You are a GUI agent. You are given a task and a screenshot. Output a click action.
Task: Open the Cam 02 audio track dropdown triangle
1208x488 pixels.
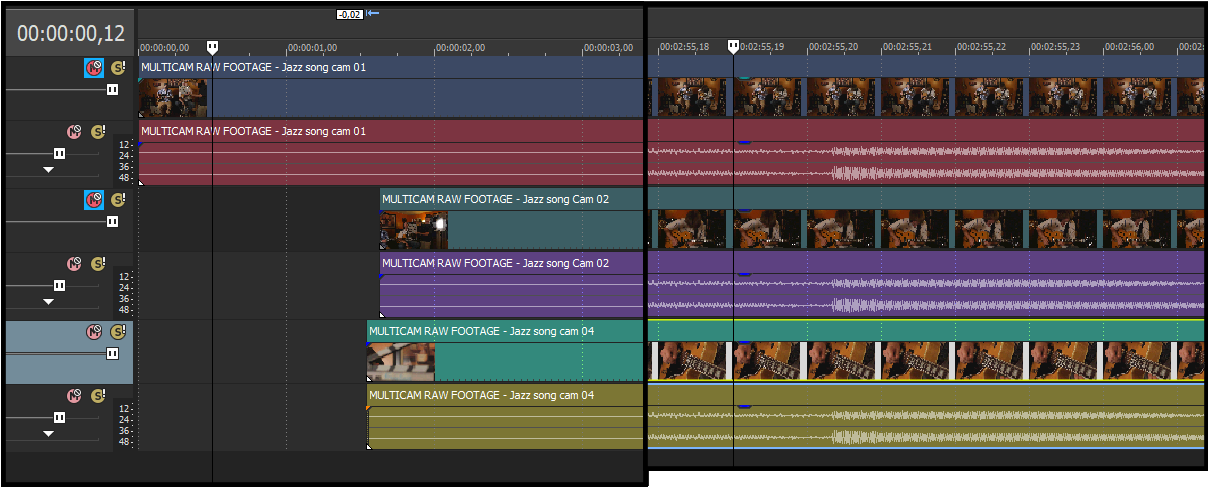tap(48, 302)
